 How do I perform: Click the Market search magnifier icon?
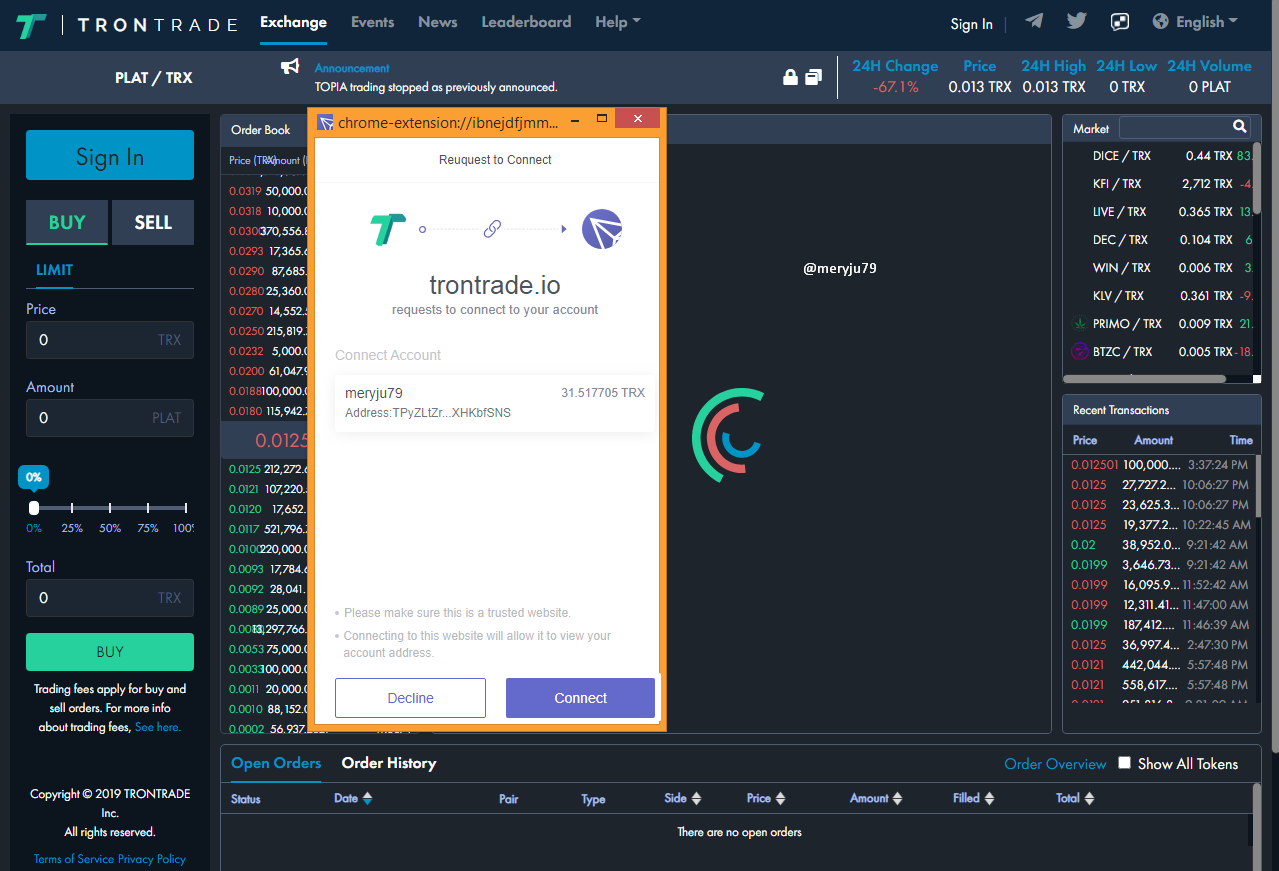1240,127
